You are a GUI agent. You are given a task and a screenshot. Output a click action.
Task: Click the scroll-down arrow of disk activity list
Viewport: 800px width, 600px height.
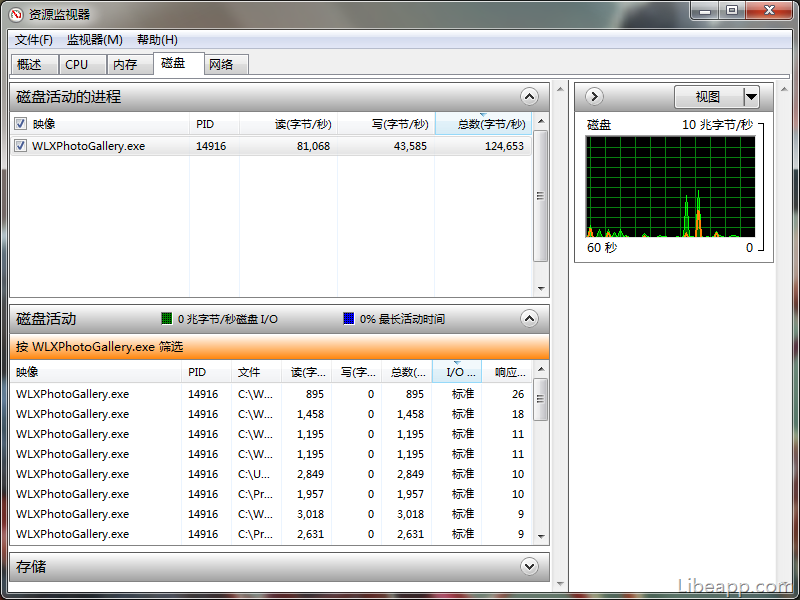point(541,537)
